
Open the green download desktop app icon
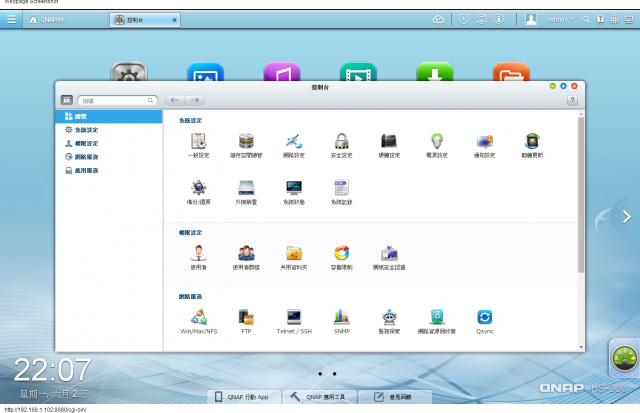coord(435,72)
